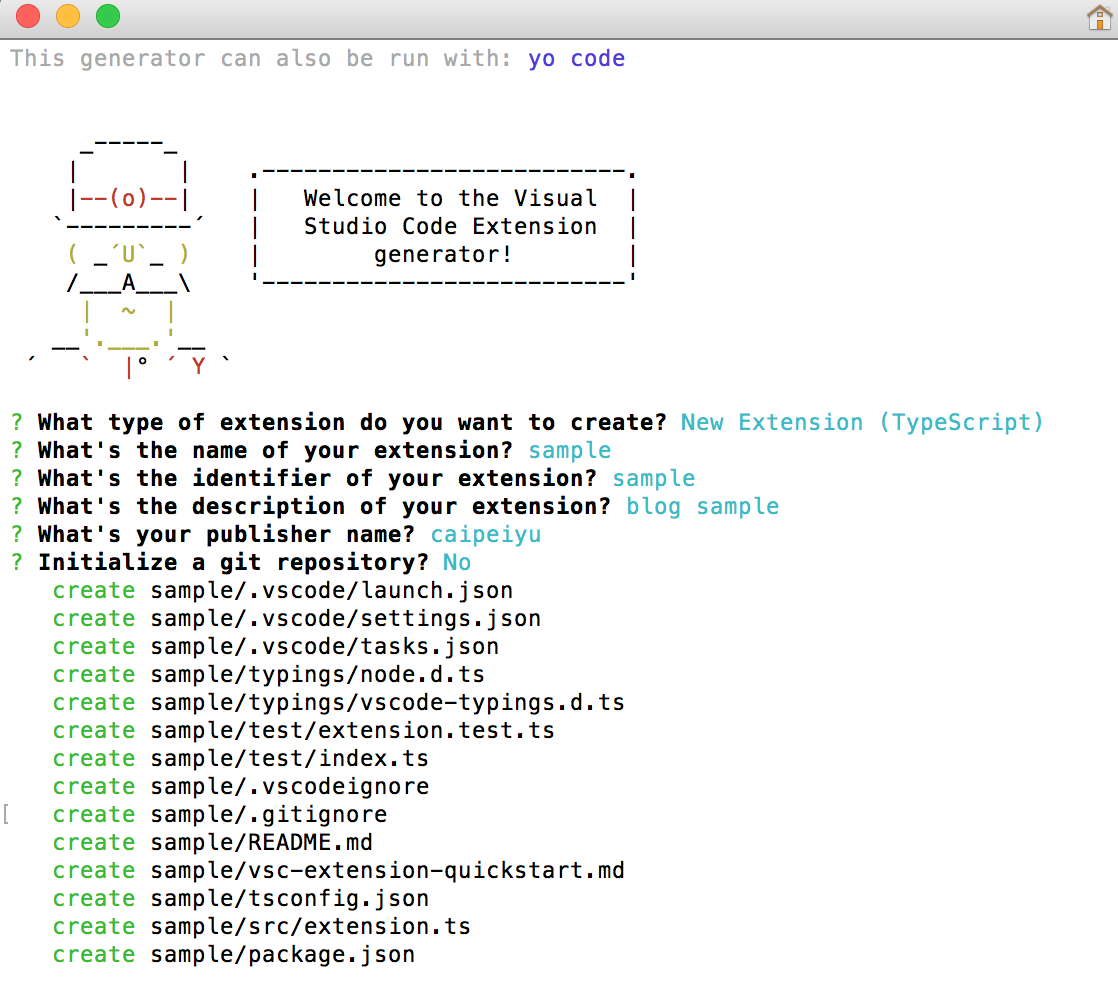Click 'sample/.vscodeignore' path

point(289,786)
